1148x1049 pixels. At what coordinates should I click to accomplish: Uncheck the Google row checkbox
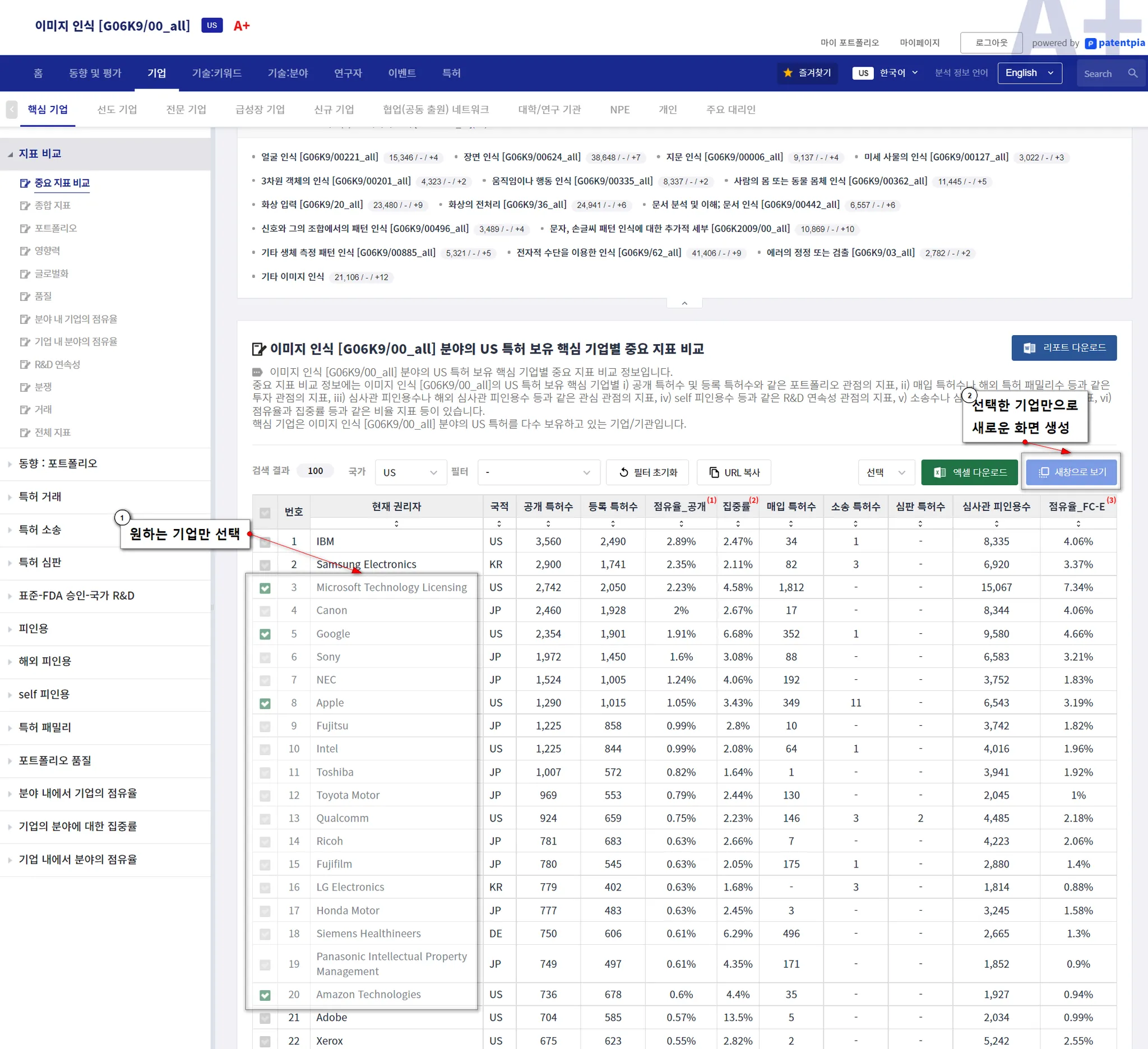click(265, 634)
